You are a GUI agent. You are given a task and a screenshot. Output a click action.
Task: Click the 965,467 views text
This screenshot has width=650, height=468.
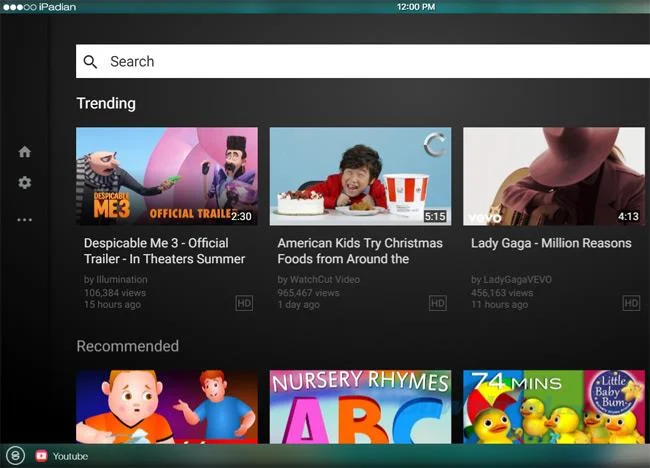[x=308, y=293]
